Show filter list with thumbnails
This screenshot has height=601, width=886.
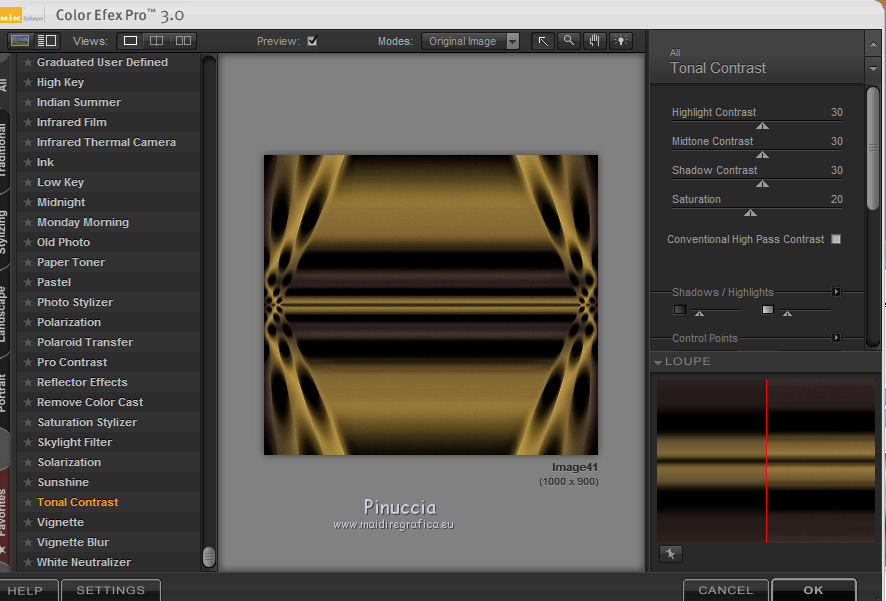tap(20, 41)
